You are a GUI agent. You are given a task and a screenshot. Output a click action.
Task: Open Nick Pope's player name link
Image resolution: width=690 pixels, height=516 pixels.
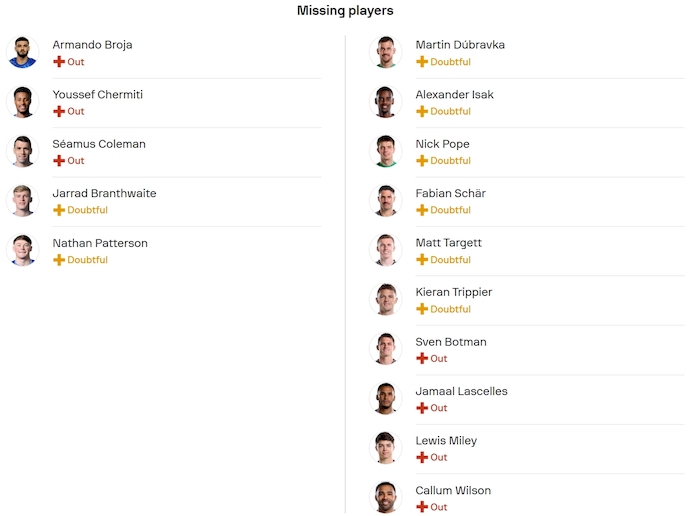[x=442, y=144]
